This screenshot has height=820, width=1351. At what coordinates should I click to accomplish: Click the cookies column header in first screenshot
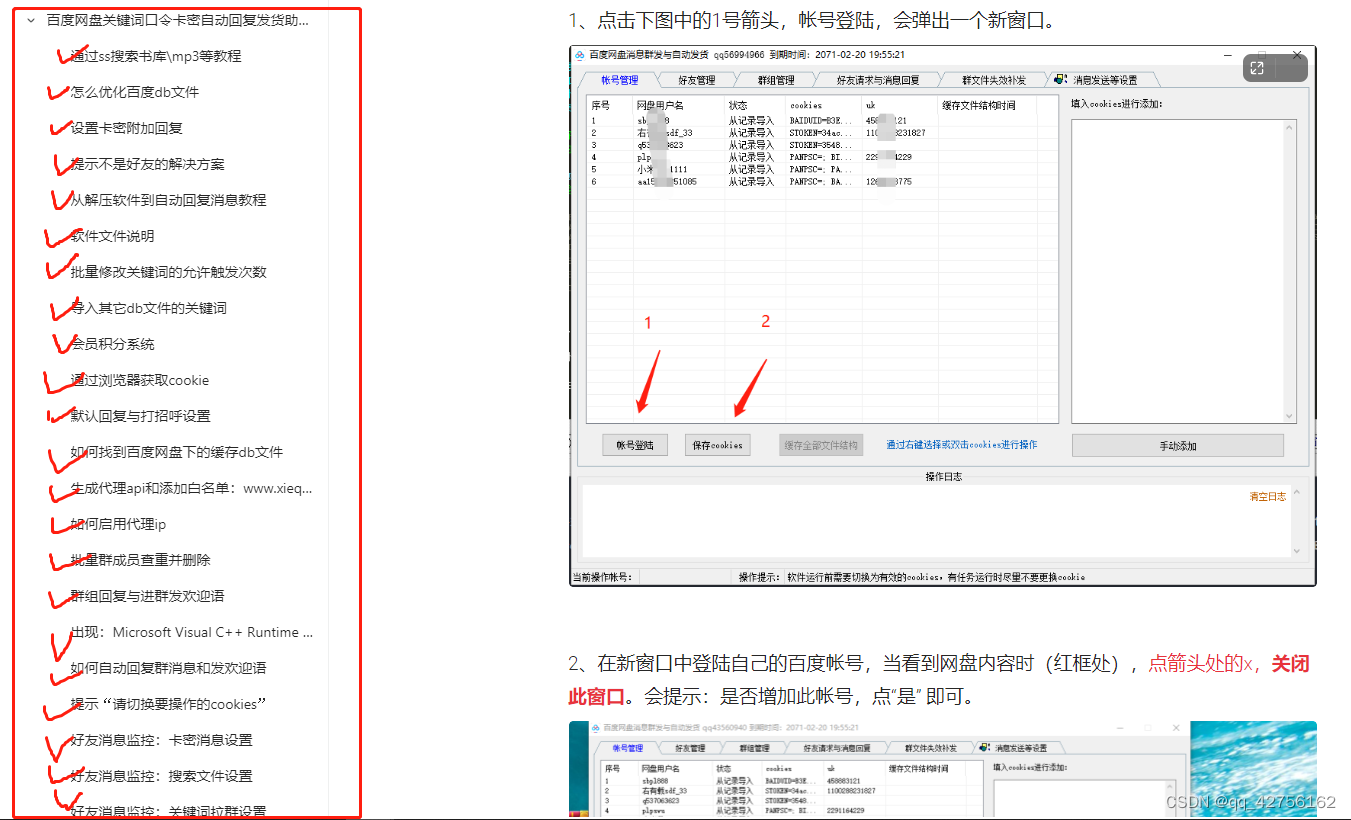tap(823, 105)
